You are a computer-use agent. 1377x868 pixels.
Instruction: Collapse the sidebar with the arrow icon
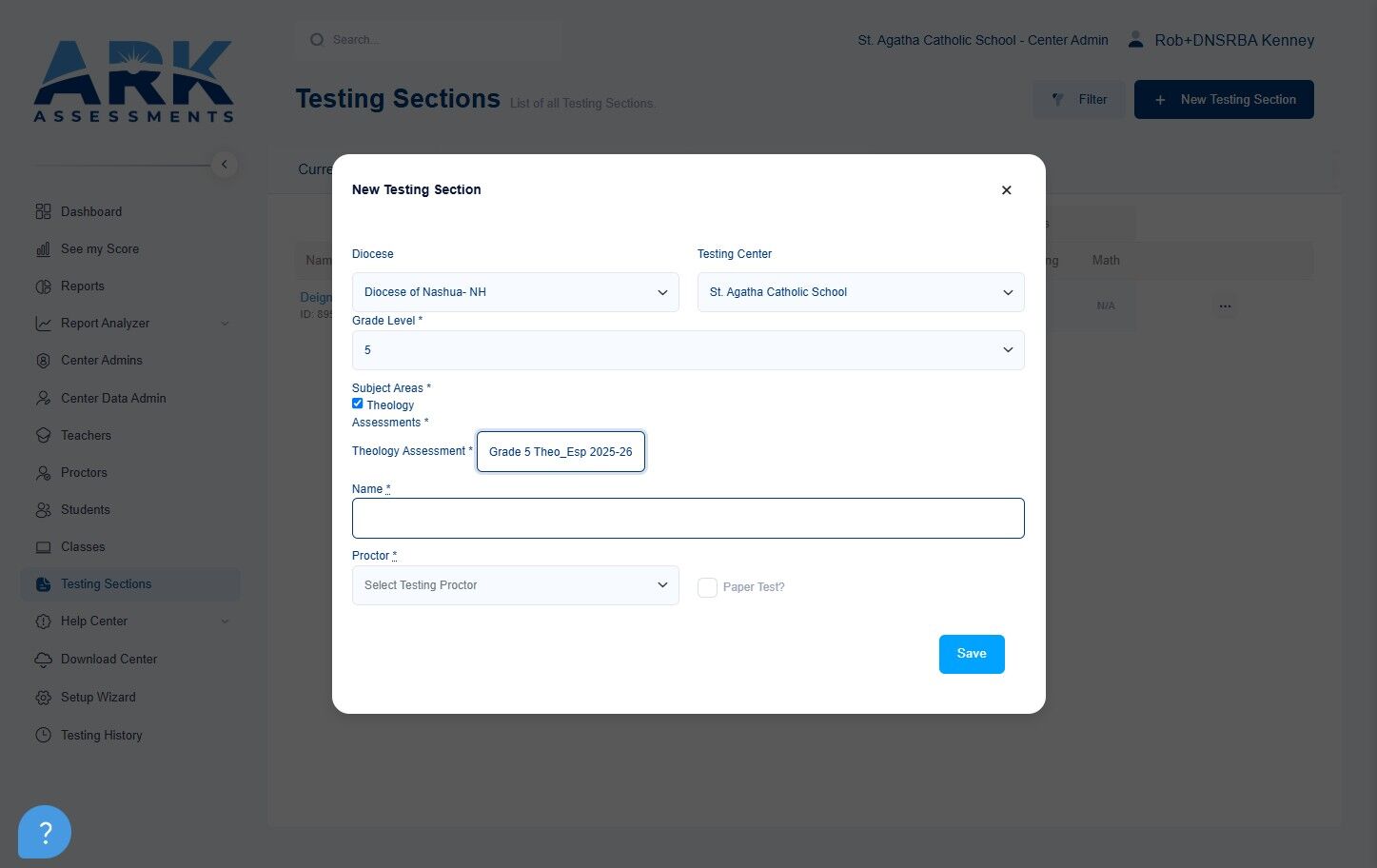[225, 165]
